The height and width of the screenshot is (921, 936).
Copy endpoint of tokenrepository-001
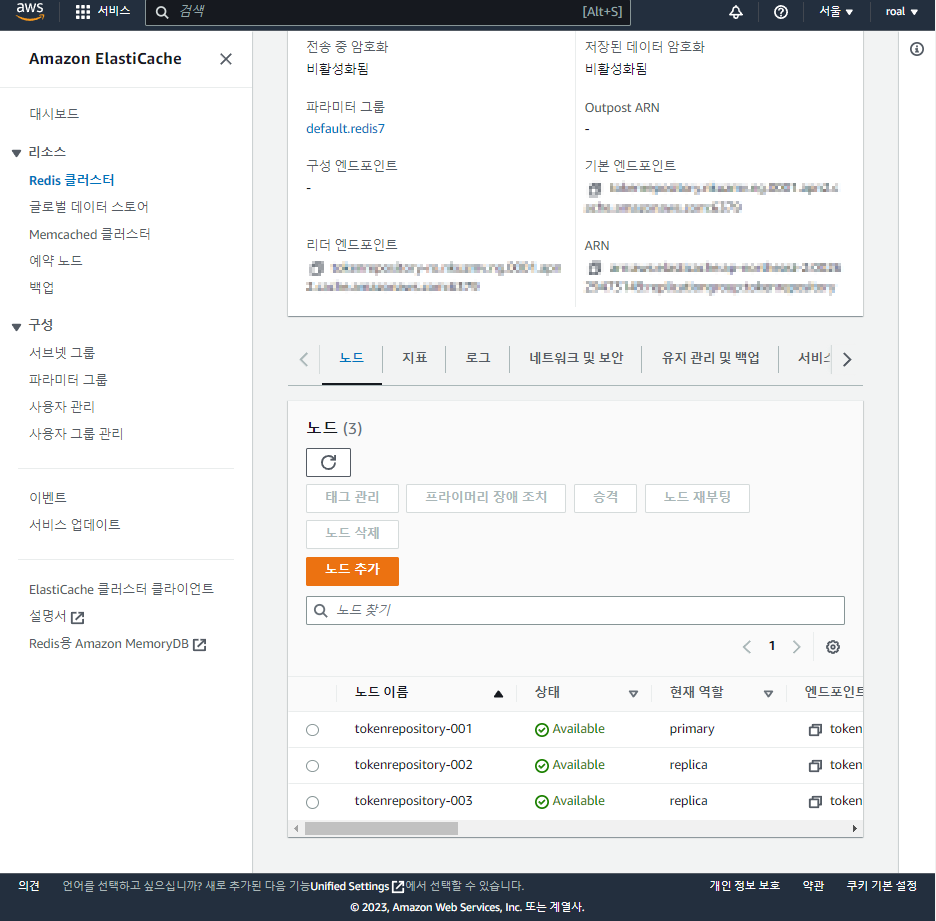(815, 730)
